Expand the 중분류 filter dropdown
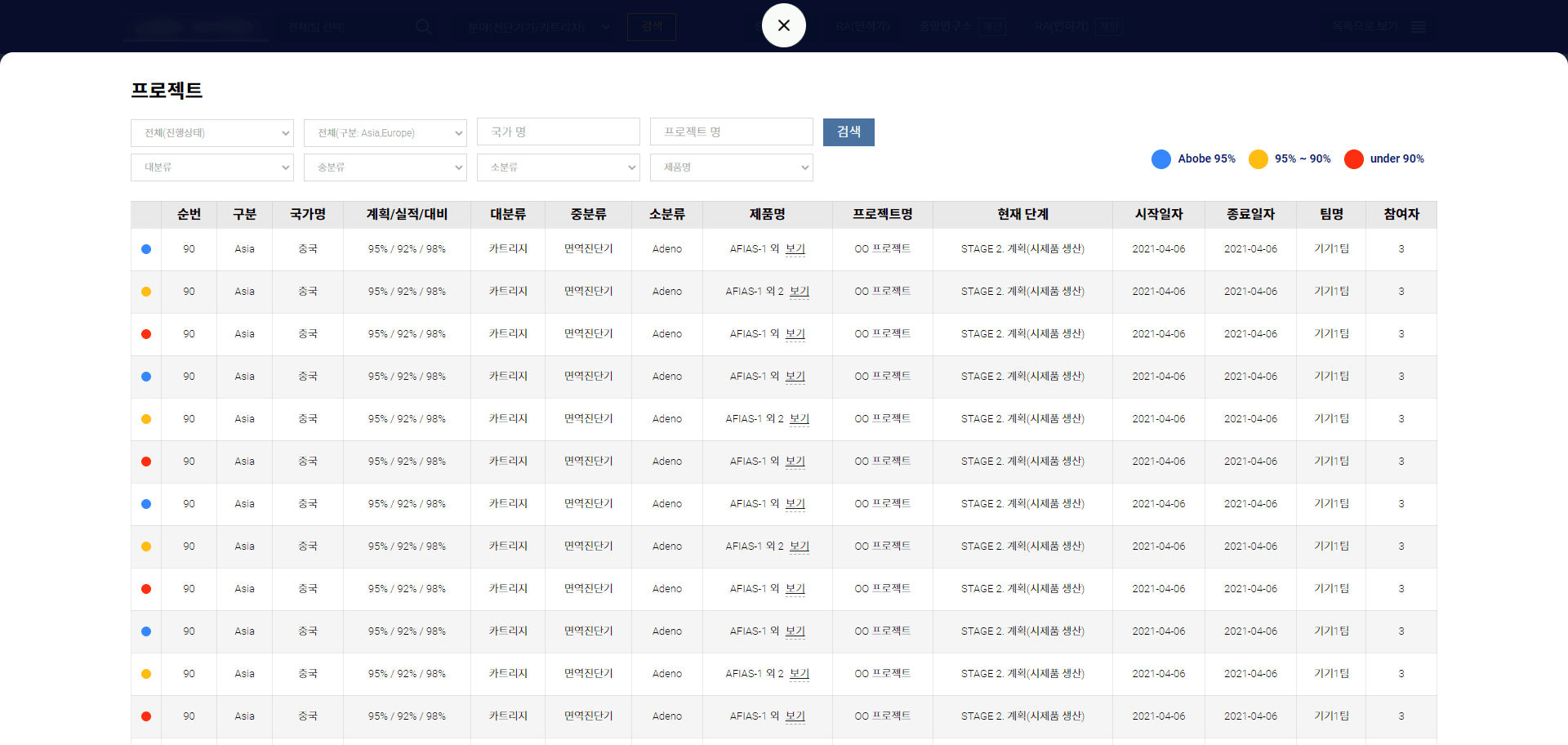The width and height of the screenshot is (1568, 745). [385, 167]
